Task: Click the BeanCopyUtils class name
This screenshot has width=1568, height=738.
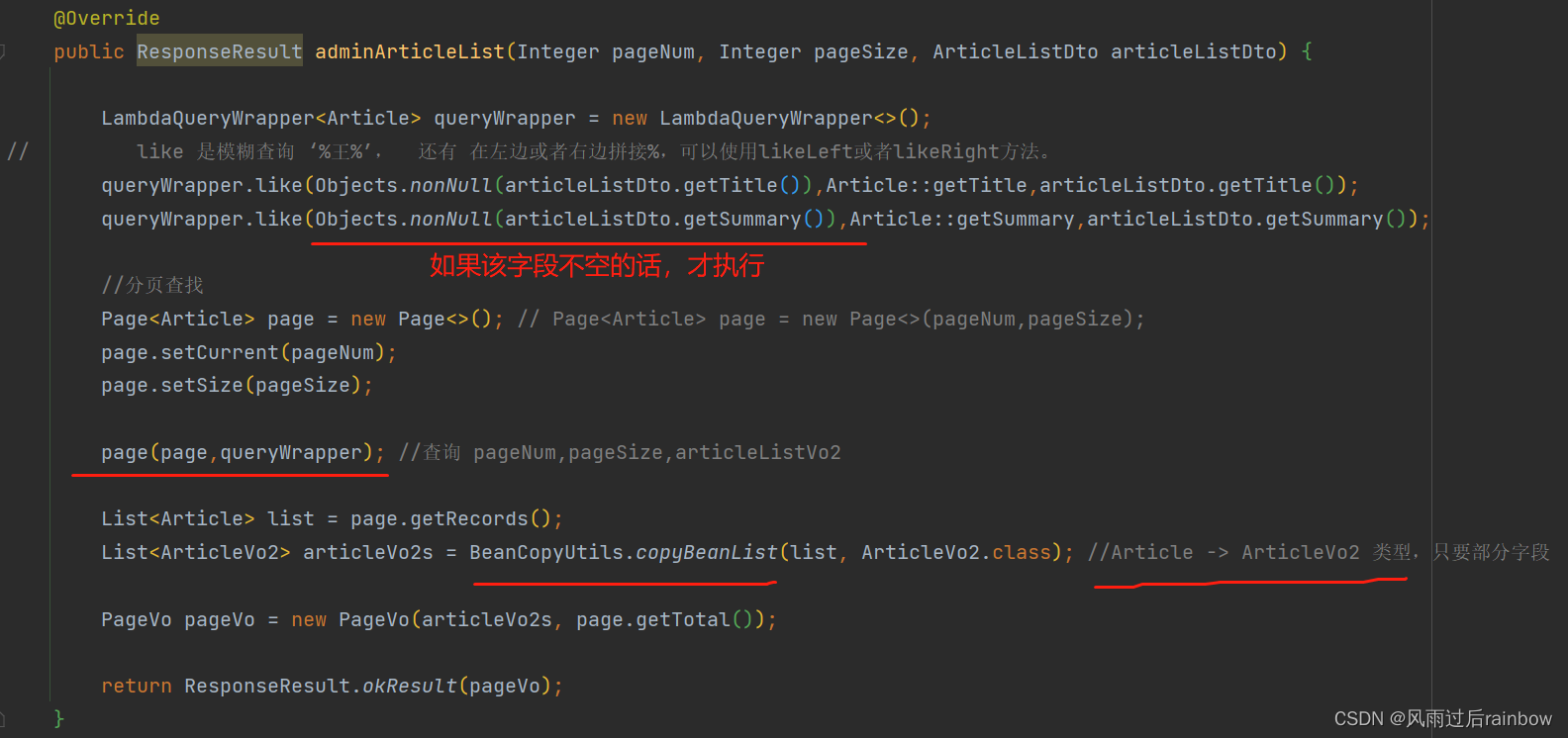Action: click(546, 552)
